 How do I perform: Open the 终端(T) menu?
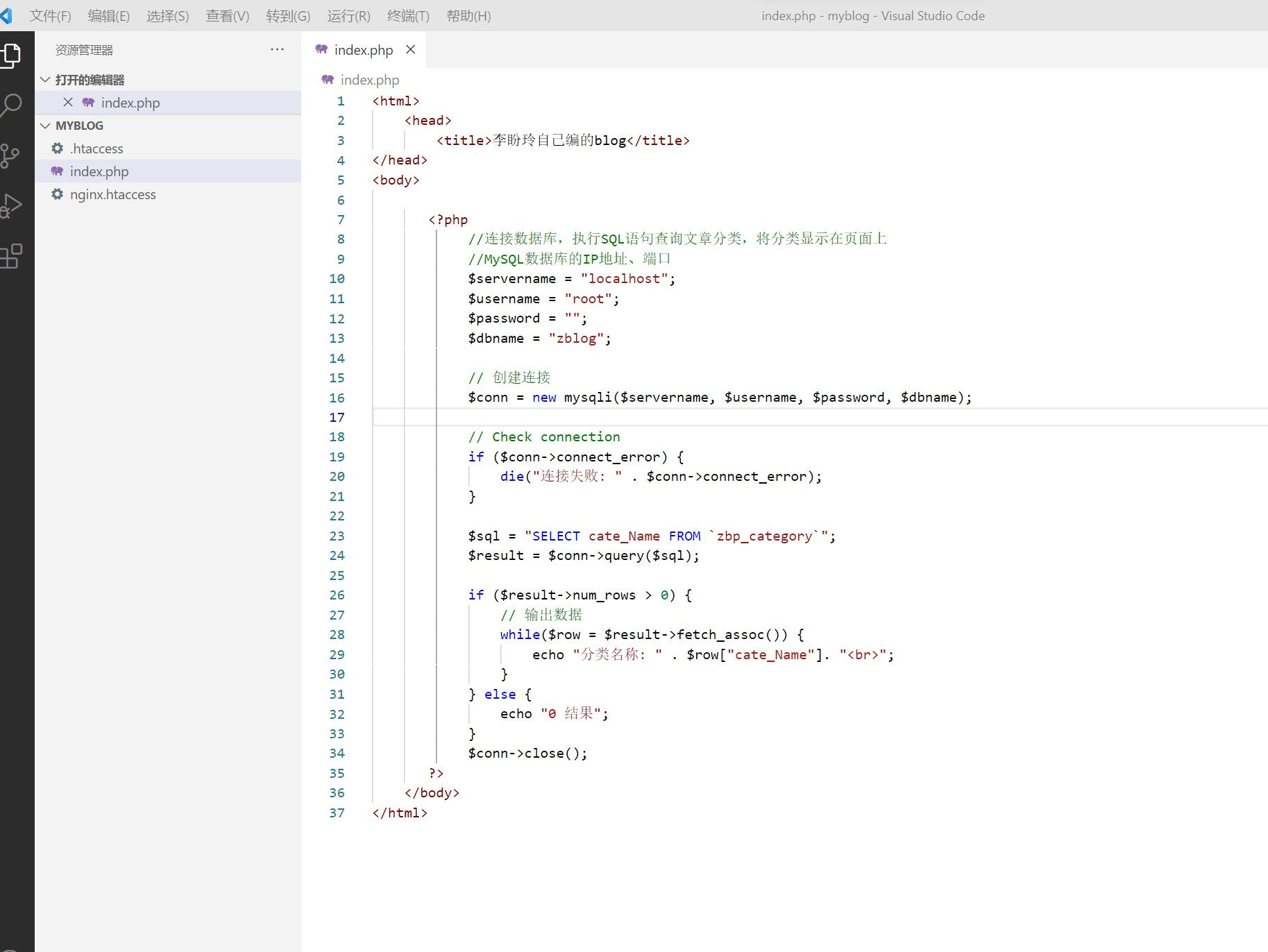(408, 15)
